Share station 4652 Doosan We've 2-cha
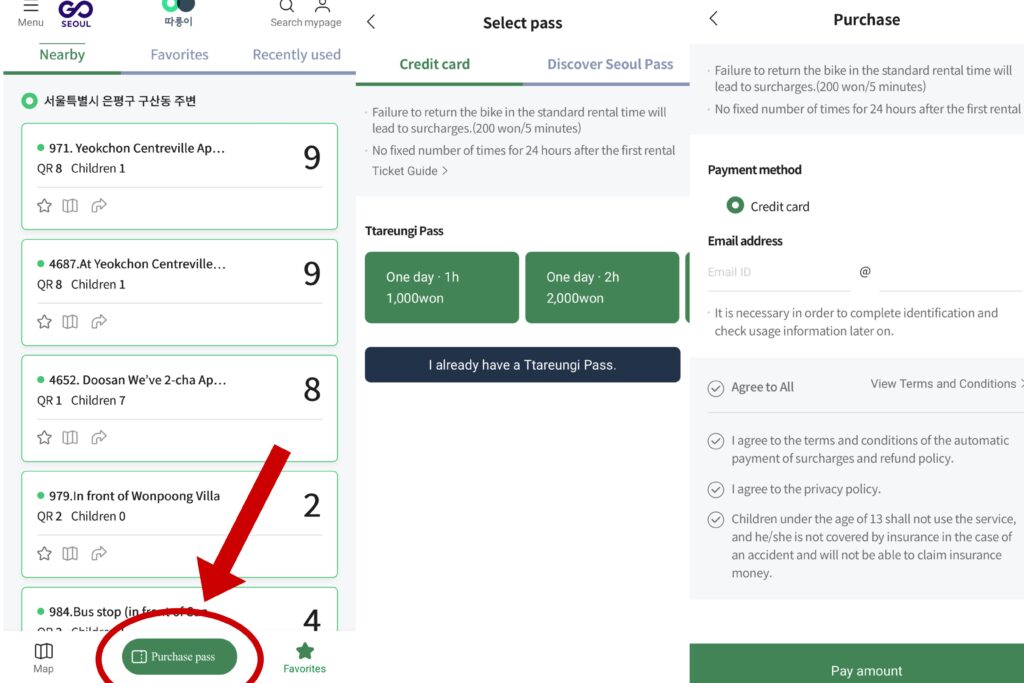The width and height of the screenshot is (1024, 683). (x=99, y=437)
